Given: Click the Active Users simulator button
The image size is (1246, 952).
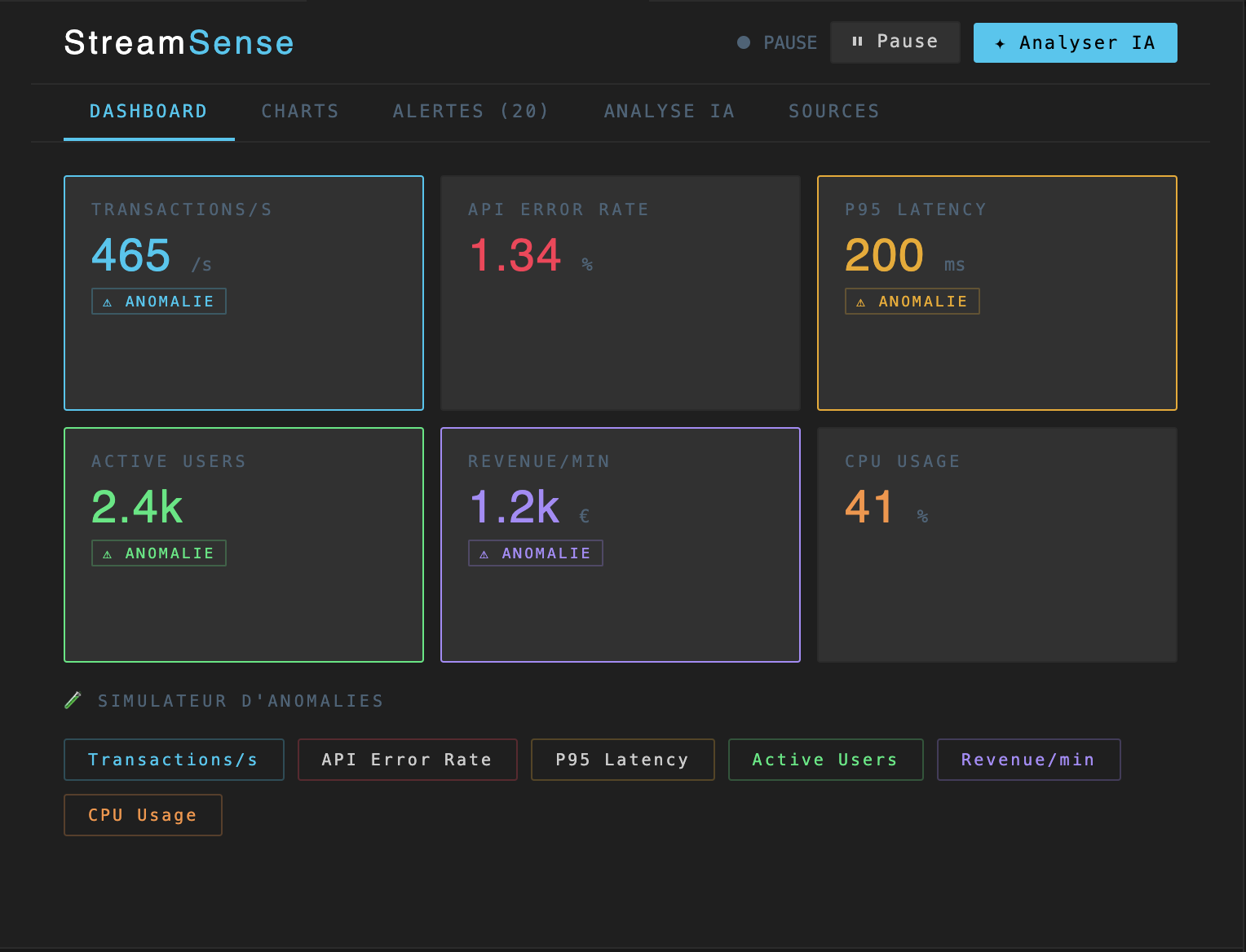Looking at the screenshot, I should click(824, 759).
